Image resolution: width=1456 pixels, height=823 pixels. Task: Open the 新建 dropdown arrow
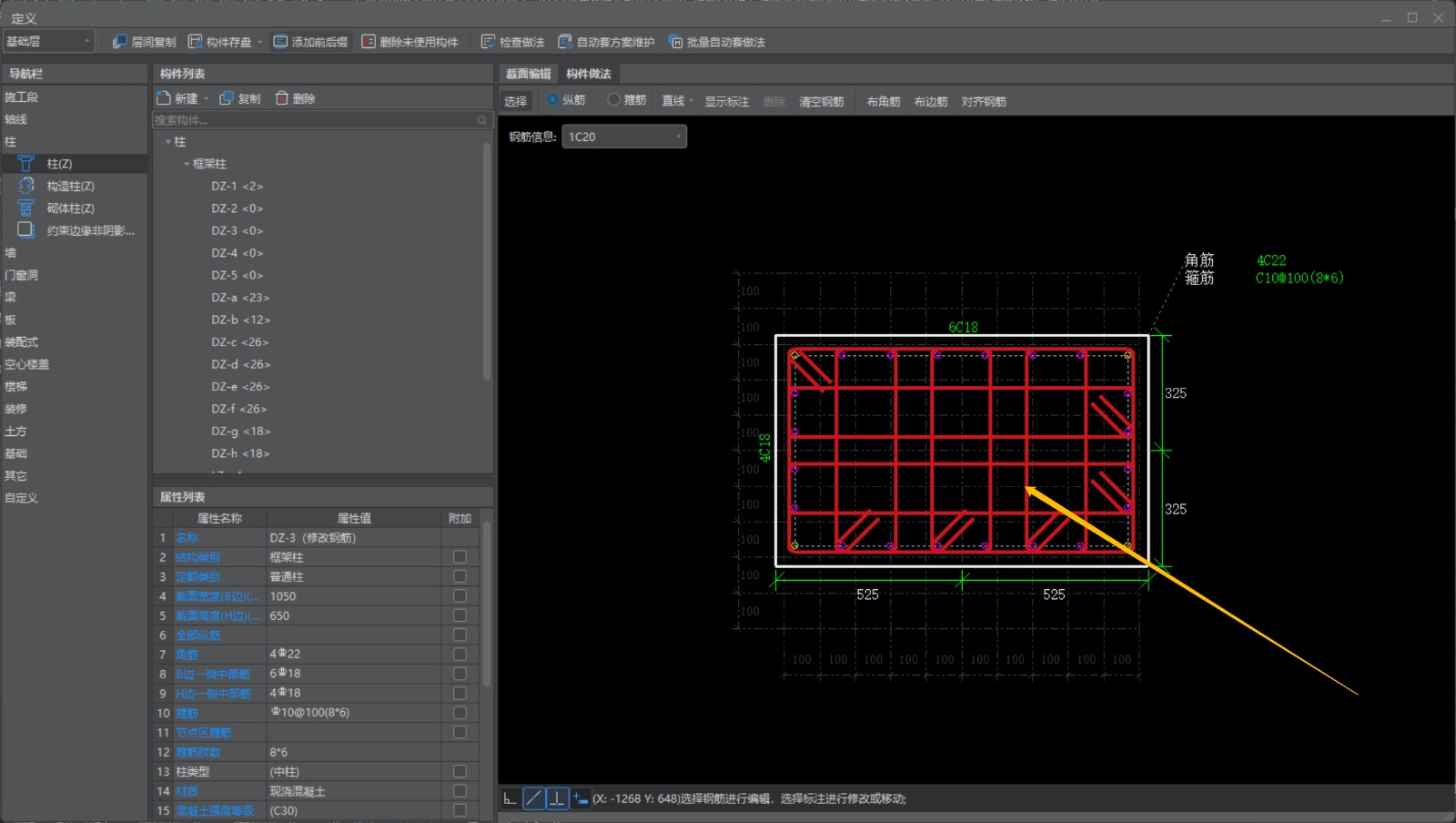pyautogui.click(x=206, y=98)
